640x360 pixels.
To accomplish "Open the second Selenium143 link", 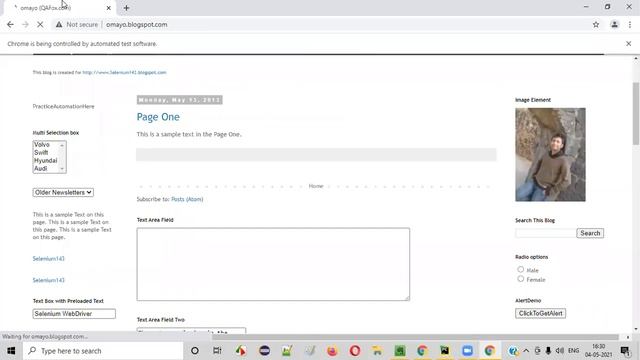I will [x=49, y=280].
